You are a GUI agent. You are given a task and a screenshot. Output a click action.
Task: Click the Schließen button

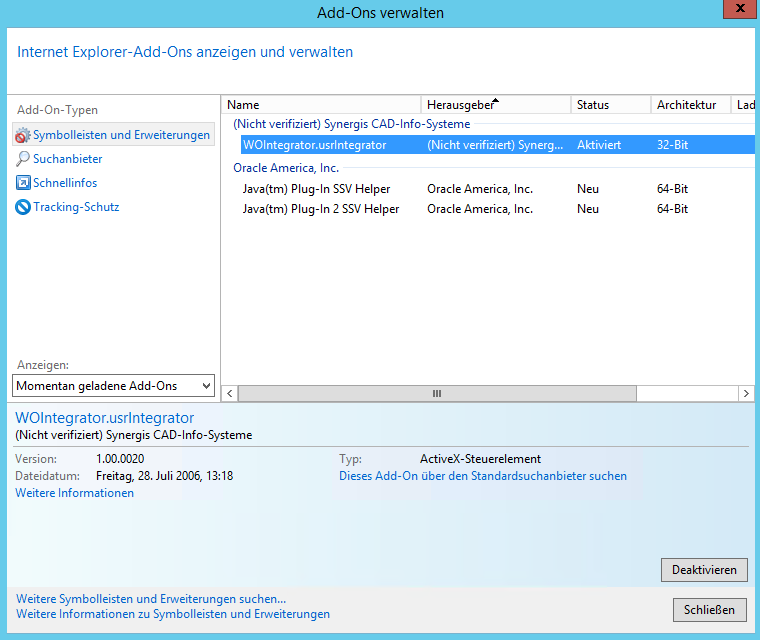tap(710, 610)
